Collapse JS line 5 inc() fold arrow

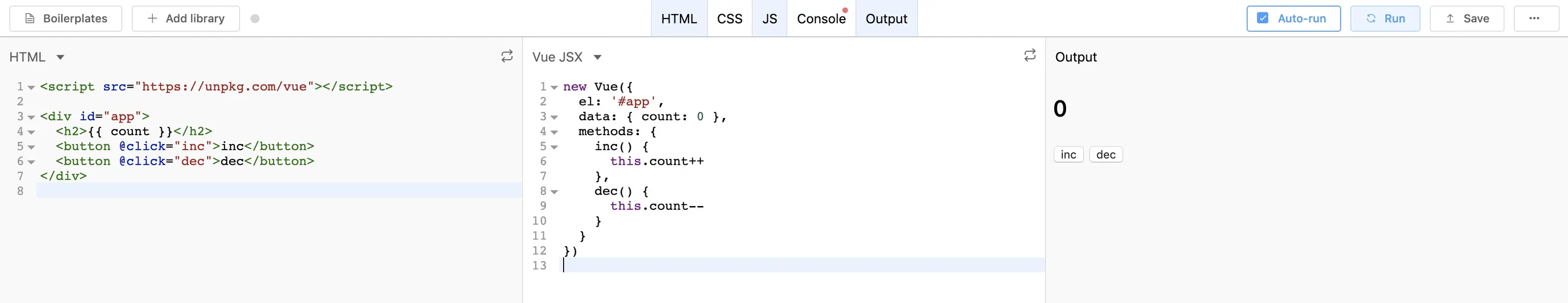point(554,147)
